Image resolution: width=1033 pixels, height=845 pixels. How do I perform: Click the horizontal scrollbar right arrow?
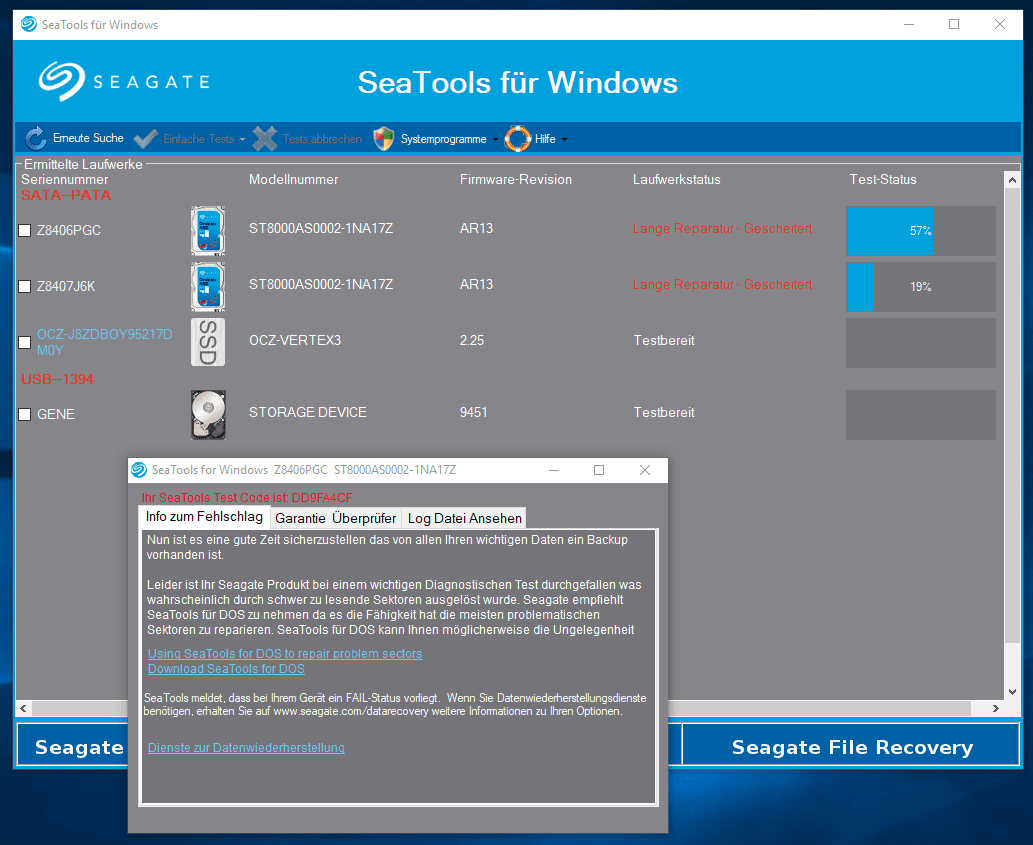tap(995, 709)
